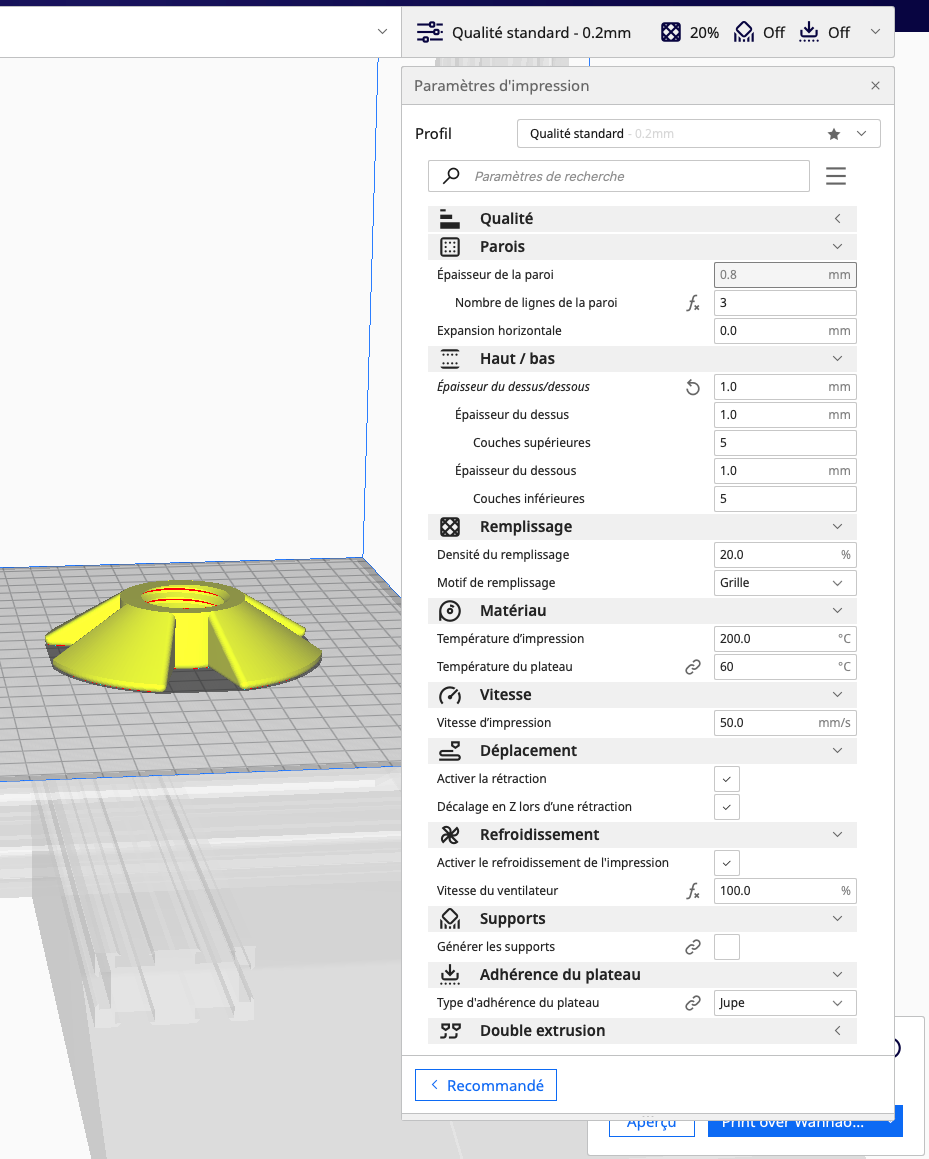Viewport: 929px width, 1159px height.
Task: Click the Épaisseur du dessous value field
Action: point(785,471)
